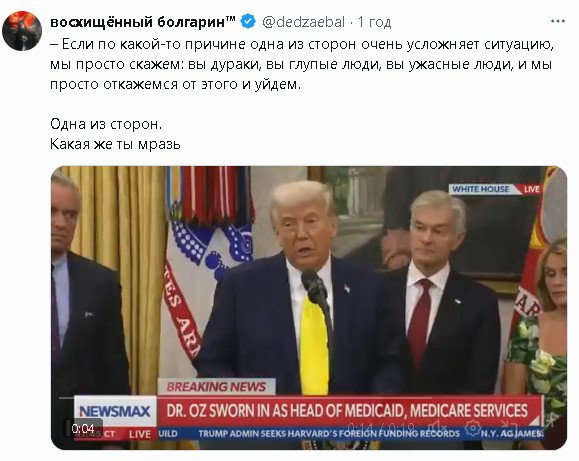
Task: Click the NEWSMAX logo in video
Action: click(x=115, y=411)
